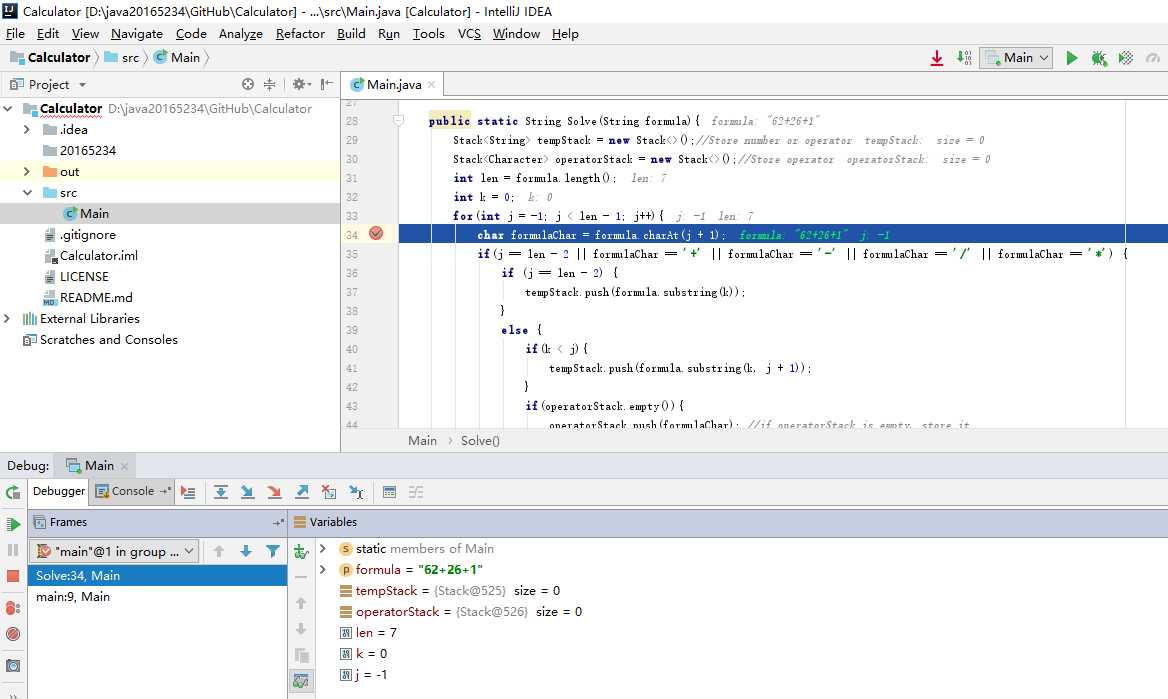Viewport: 1168px width, 699px height.
Task: Move to previous frame with up arrow
Action: click(218, 551)
